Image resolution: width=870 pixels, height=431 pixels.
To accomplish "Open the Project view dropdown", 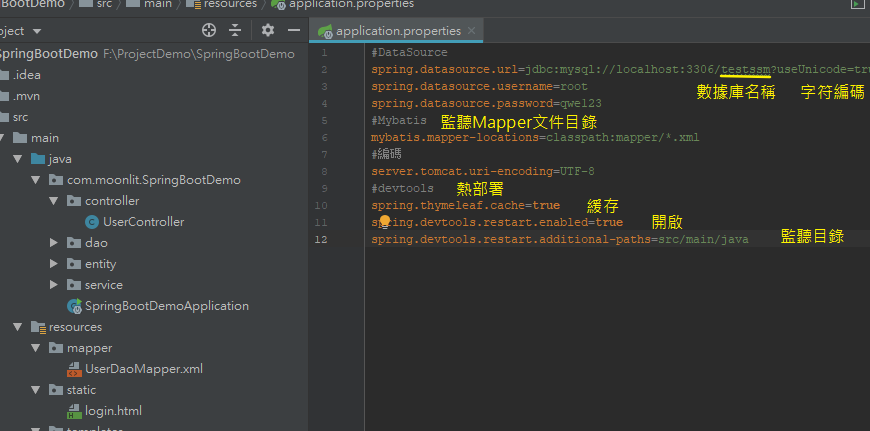I will click(37, 32).
